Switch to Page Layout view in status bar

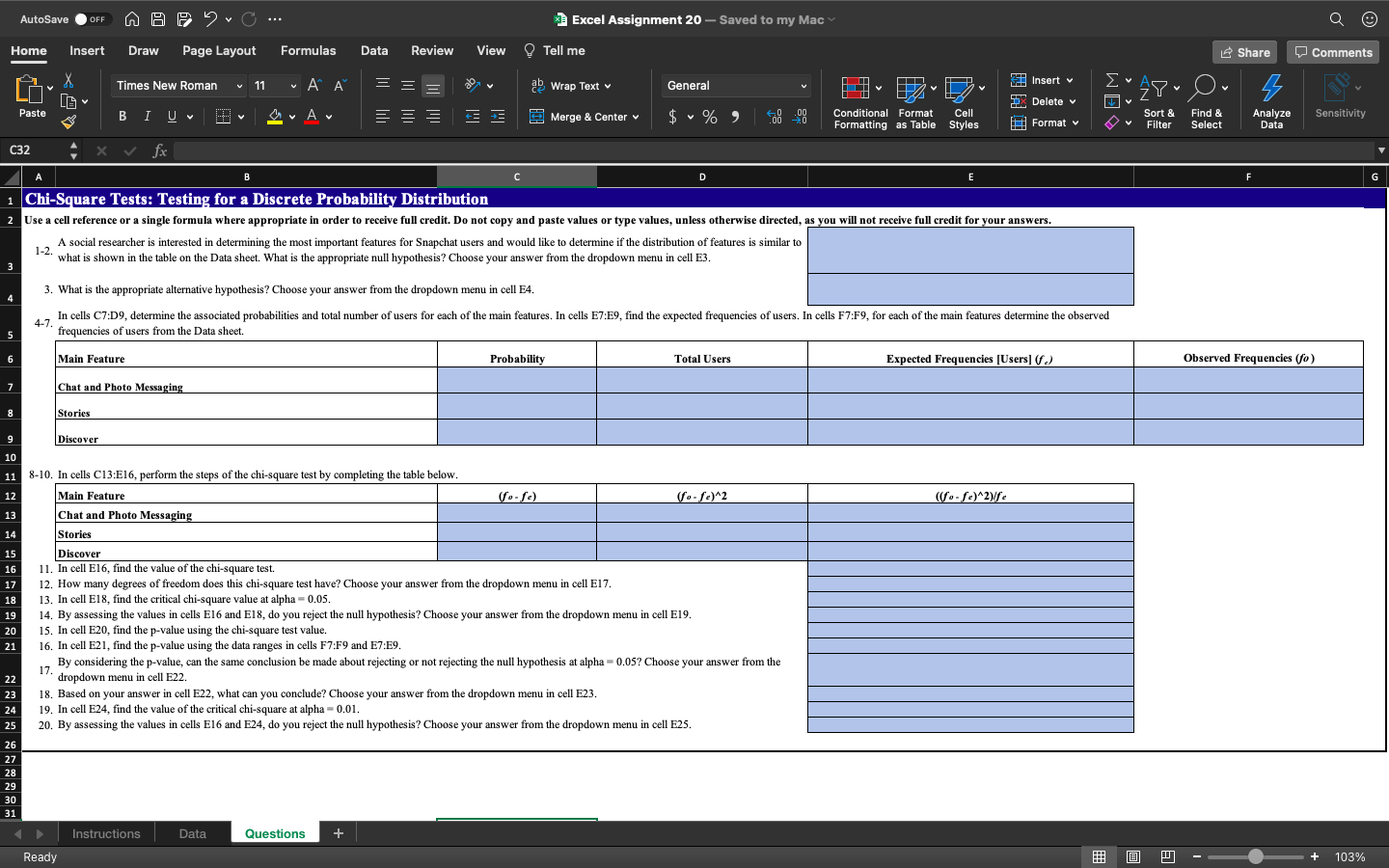[1133, 856]
